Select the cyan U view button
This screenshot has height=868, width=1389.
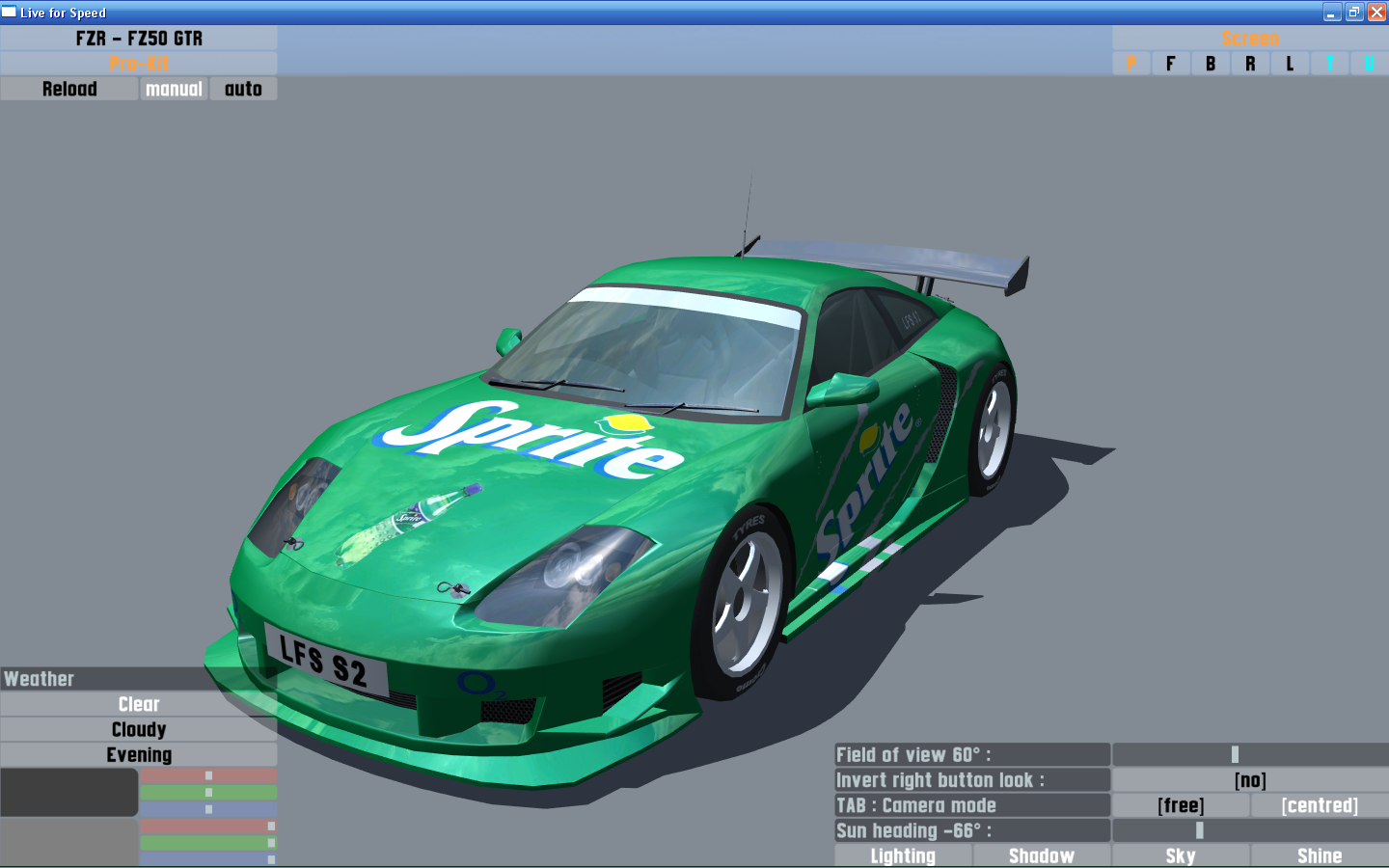[1369, 64]
